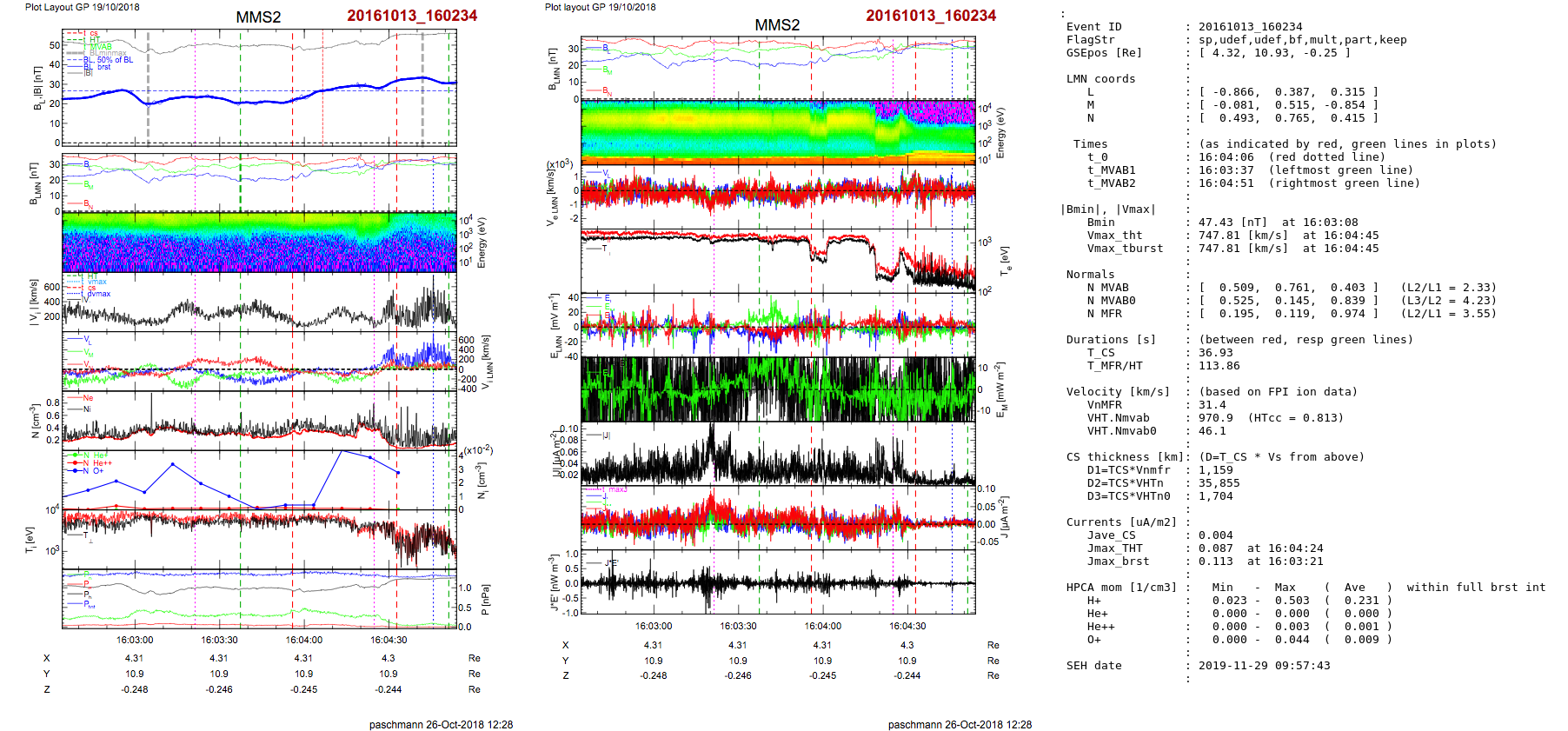Viewport: 1568px width, 731px height.
Task: Click the 'Plot Layout GP 19/10/2018' text at top left
Action: coord(82,7)
